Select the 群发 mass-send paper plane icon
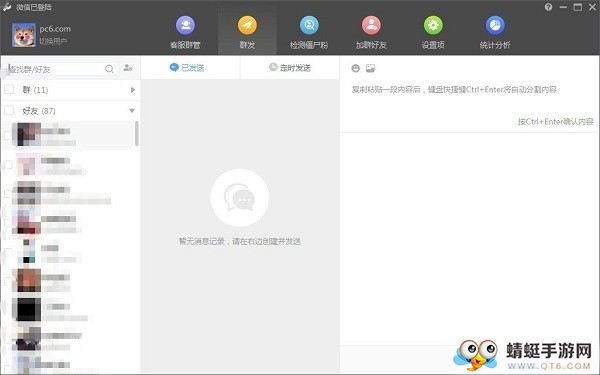The image size is (600, 375). click(247, 25)
